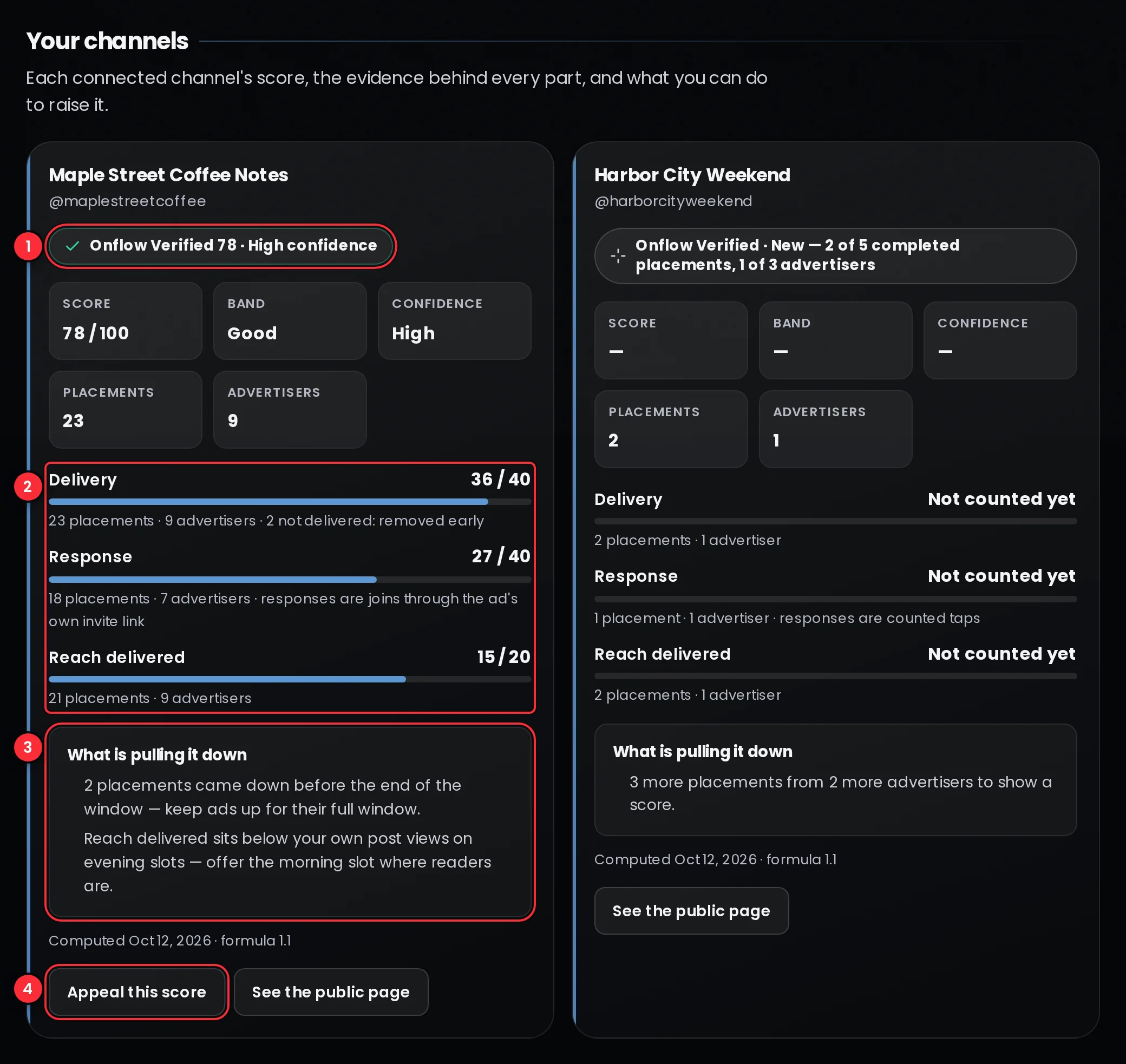This screenshot has height=1064, width=1126.
Task: Click Harbor City's "Computed Oct 12, 2026" line
Action: [715, 860]
